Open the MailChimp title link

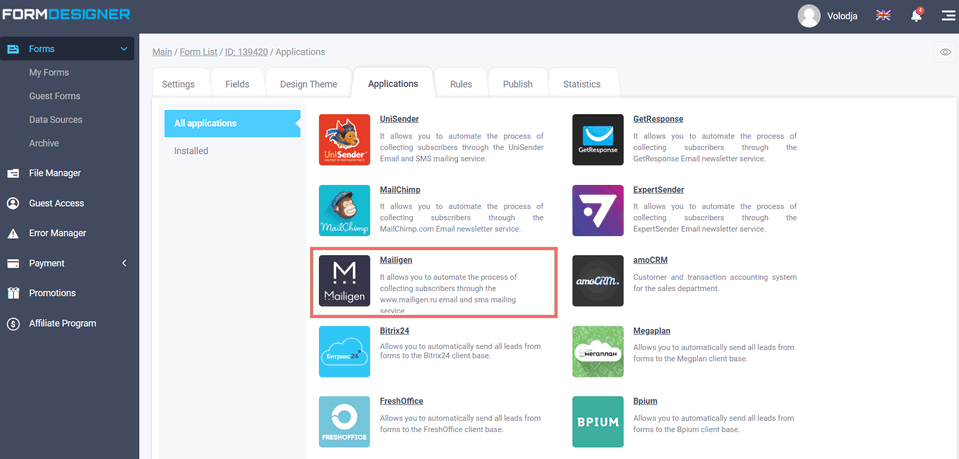[400, 190]
